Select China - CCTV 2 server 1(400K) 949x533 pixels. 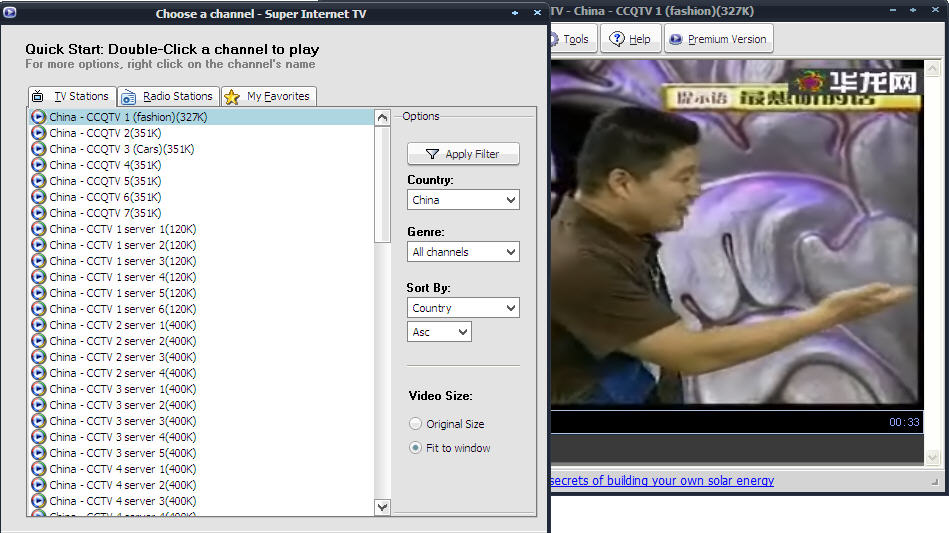(123, 325)
